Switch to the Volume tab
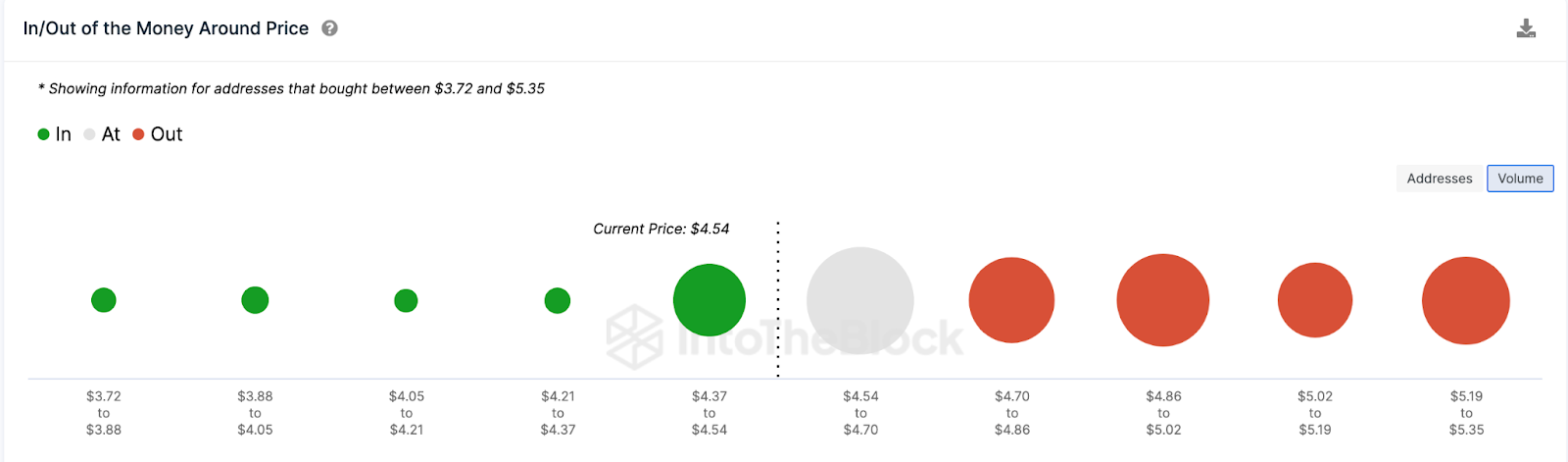Viewport: 1568px width, 462px height. click(1520, 179)
